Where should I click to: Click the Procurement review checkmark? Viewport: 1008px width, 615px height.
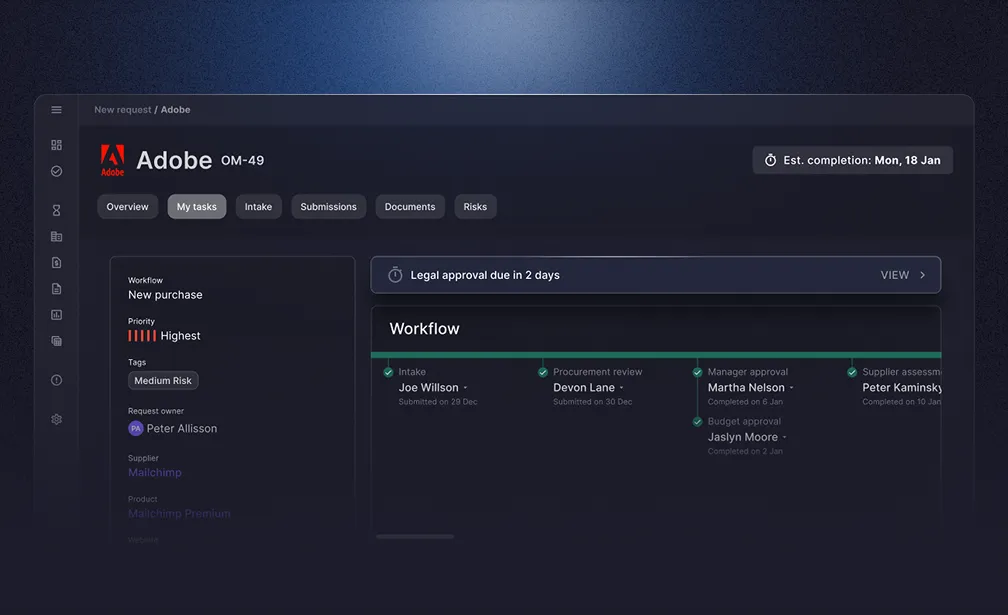pyautogui.click(x=543, y=372)
